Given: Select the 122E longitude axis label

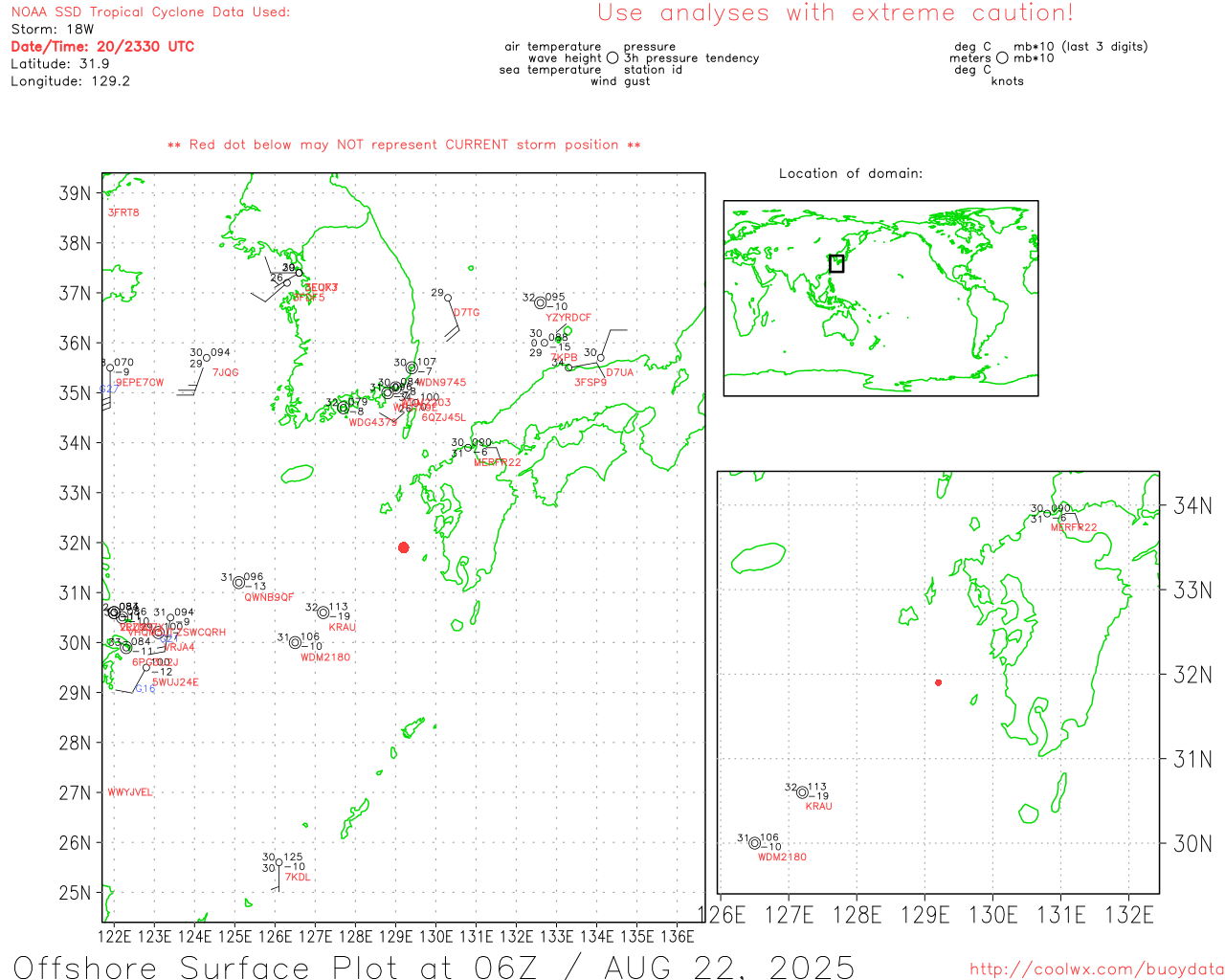Looking at the screenshot, I should (115, 936).
